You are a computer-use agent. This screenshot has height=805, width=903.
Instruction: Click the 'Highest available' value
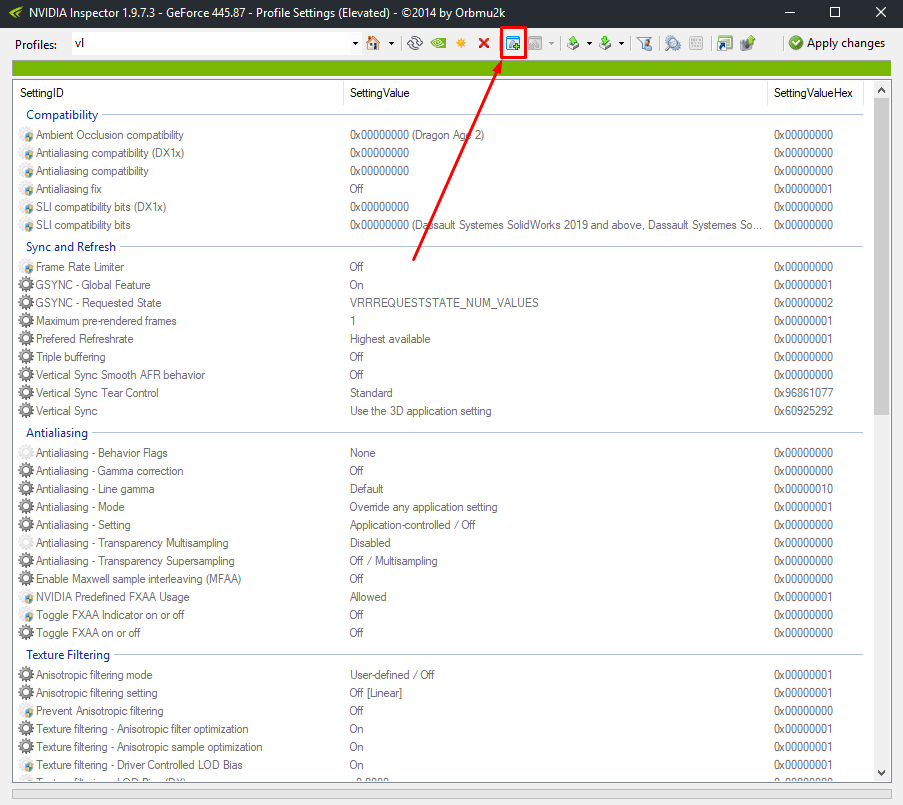pyautogui.click(x=390, y=339)
